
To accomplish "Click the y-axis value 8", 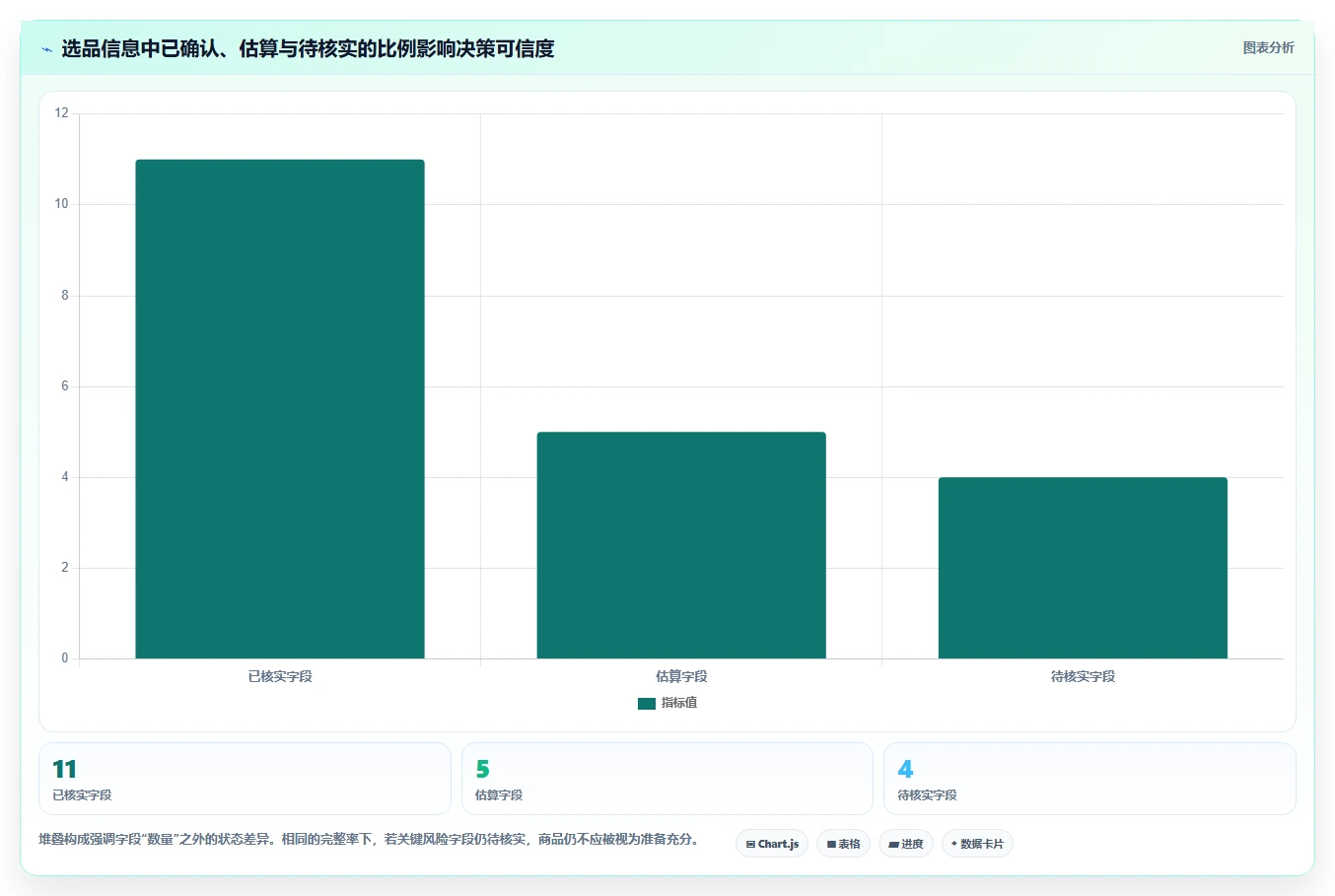I will 65,296.
